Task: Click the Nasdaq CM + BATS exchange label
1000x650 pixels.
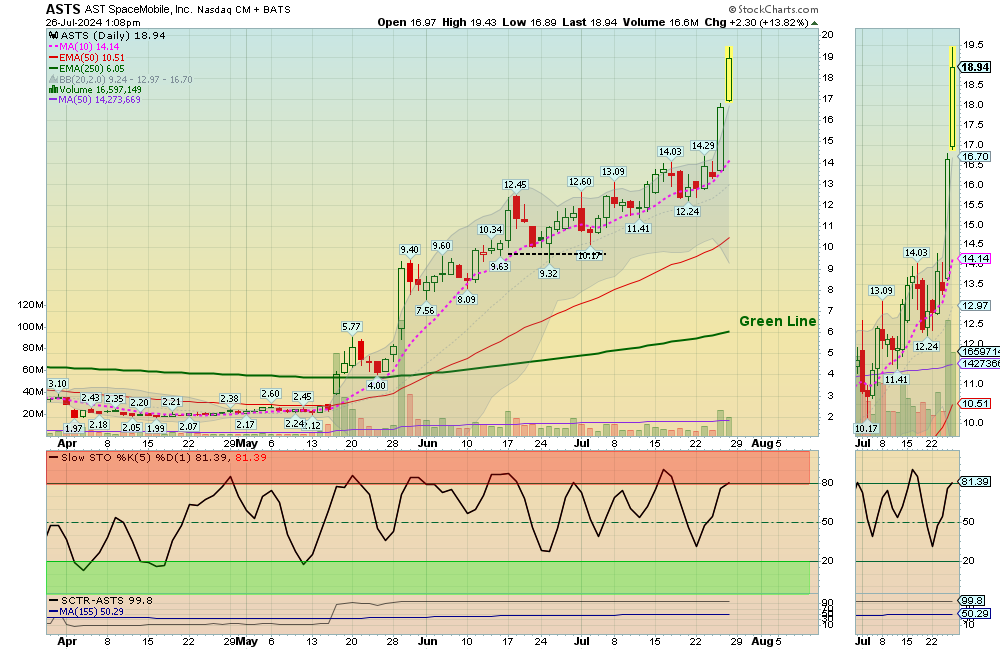Action: click(244, 10)
